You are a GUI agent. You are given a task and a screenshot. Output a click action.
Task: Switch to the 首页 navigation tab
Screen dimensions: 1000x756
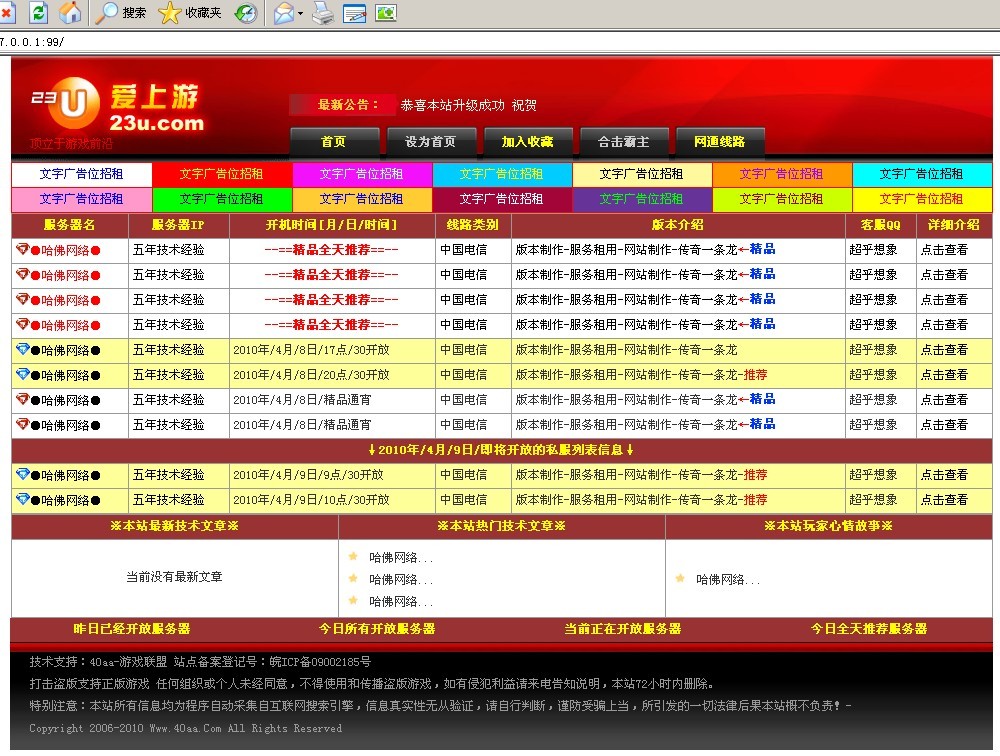click(334, 142)
